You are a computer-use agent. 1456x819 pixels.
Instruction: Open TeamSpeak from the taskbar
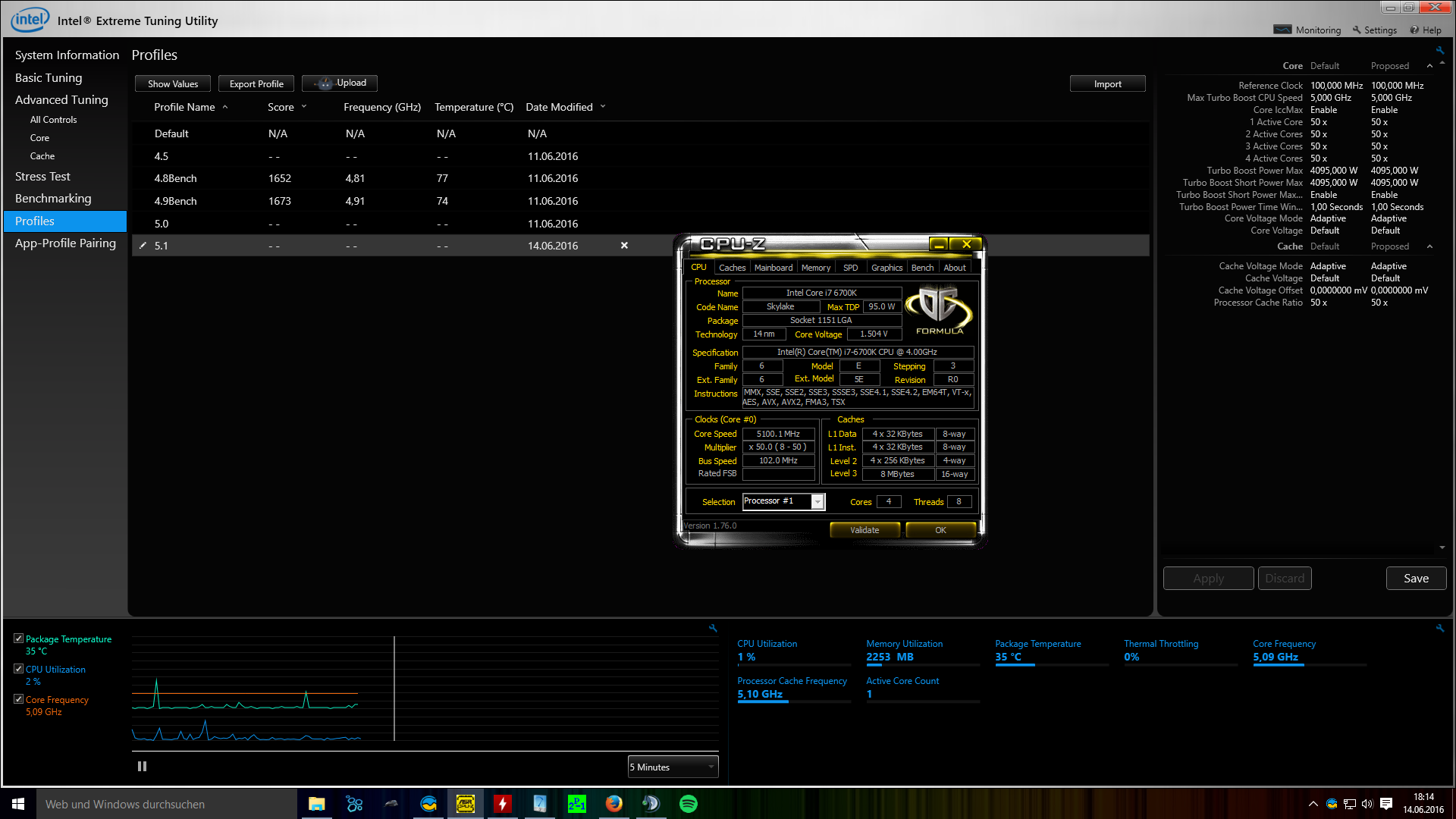pos(651,804)
